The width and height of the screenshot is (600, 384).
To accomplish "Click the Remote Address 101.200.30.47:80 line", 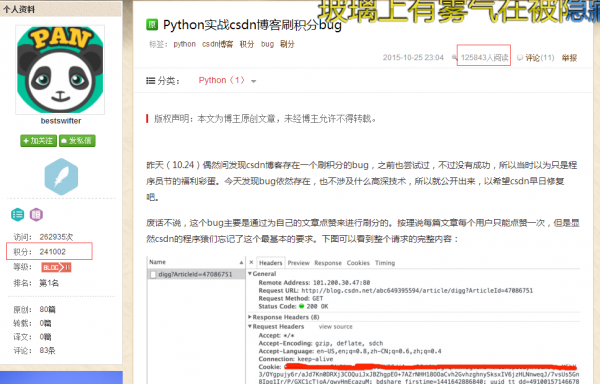I will click(x=314, y=283).
